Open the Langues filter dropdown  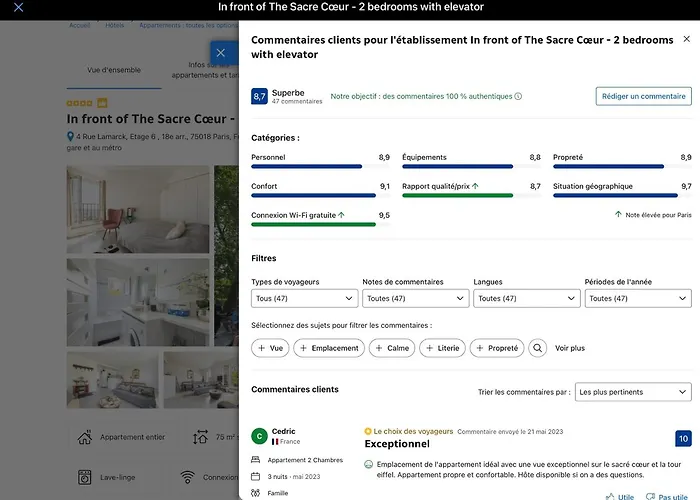click(527, 298)
